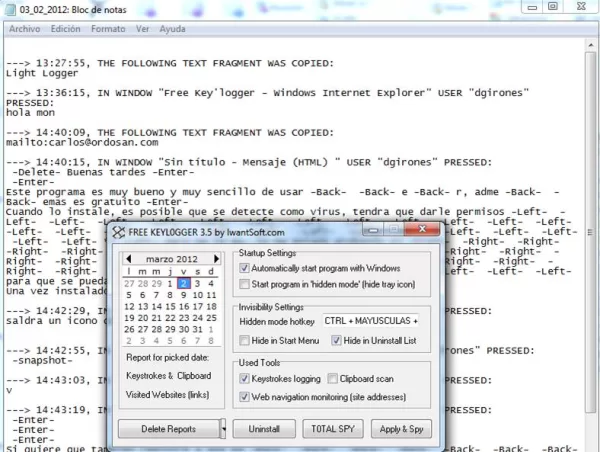Toggle Automatically start program with Windows
Viewport: 600px width, 452px height.
click(x=244, y=268)
